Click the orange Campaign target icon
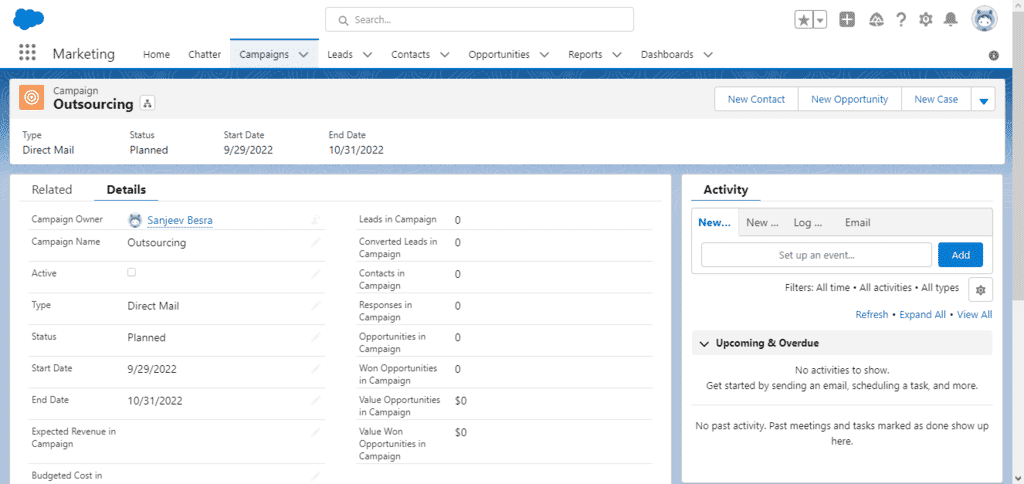The height and width of the screenshot is (484, 1024). click(x=31, y=97)
